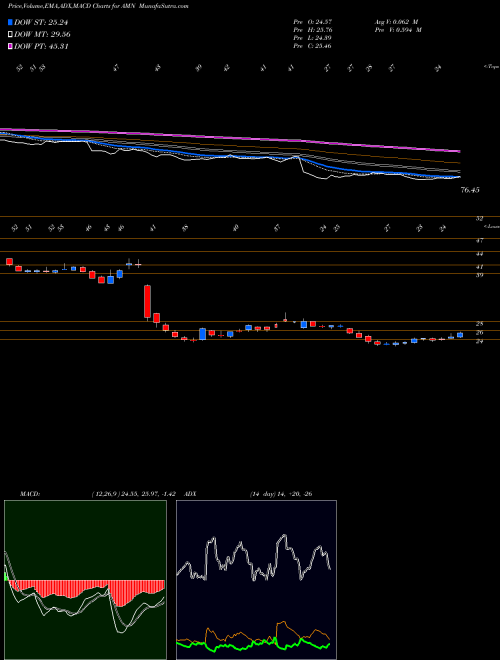Click the 'Avg V: 0.962 M' volume text
The width and height of the screenshot is (500, 660).
pyautogui.click(x=398, y=21)
